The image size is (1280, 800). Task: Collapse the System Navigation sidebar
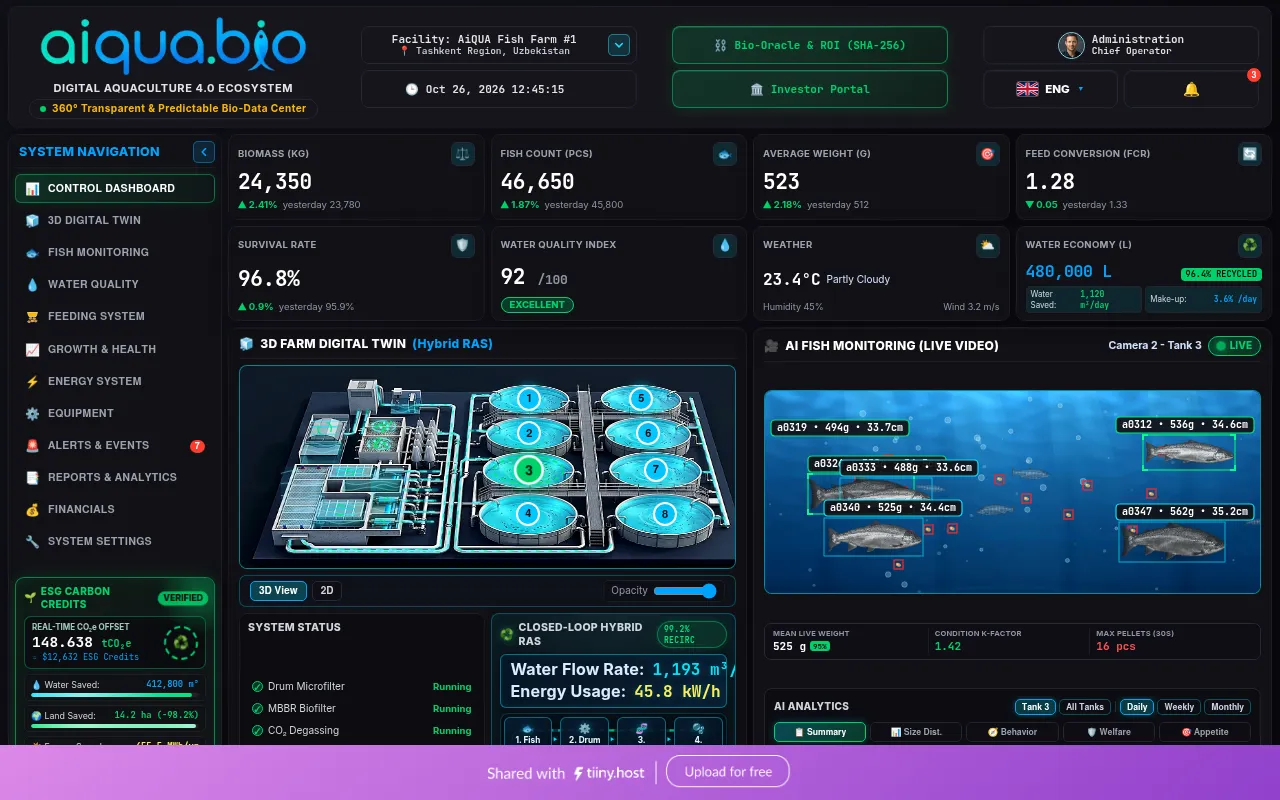click(x=204, y=152)
